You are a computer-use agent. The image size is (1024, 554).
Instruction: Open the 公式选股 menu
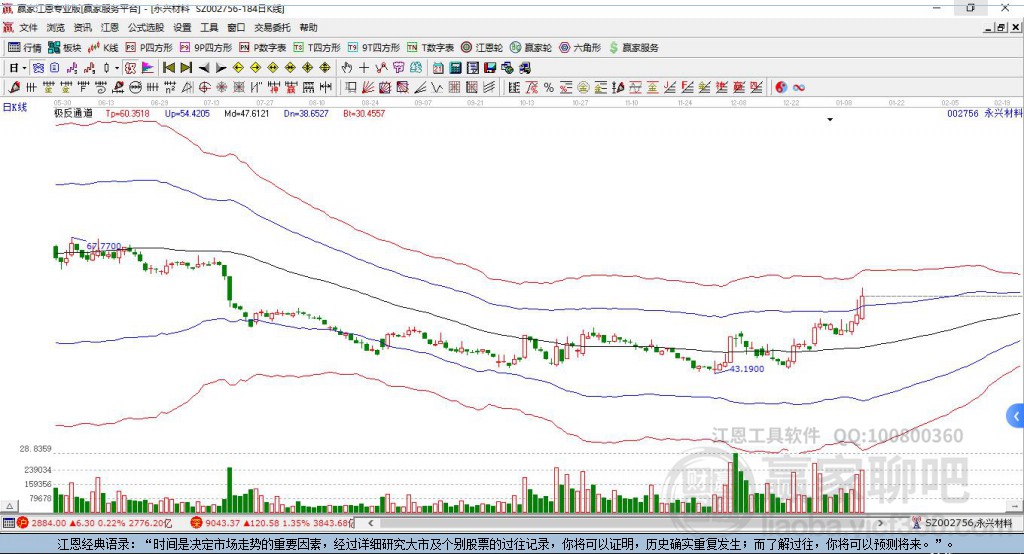coord(146,27)
